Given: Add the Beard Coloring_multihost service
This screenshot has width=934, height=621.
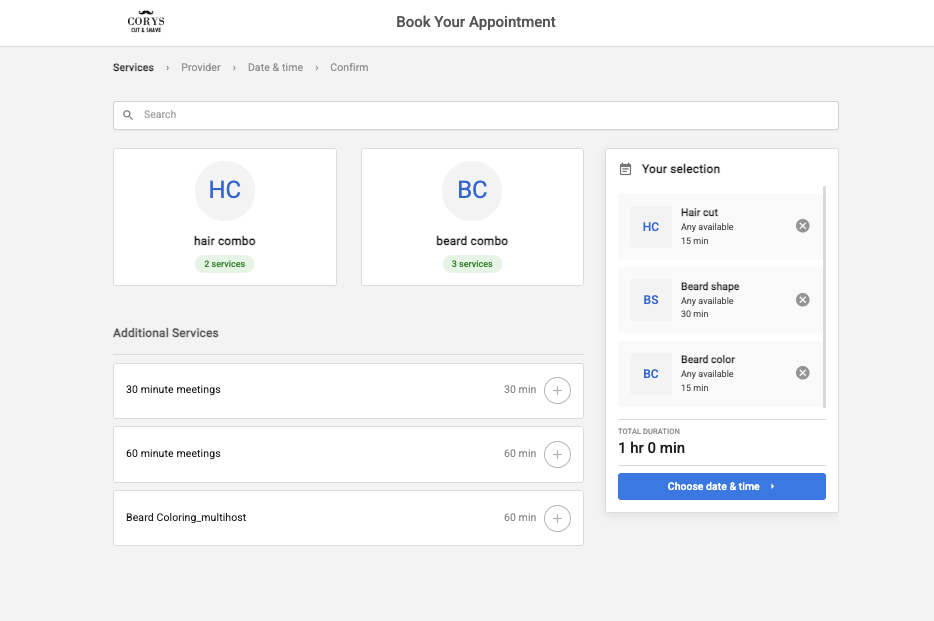Looking at the screenshot, I should 557,518.
